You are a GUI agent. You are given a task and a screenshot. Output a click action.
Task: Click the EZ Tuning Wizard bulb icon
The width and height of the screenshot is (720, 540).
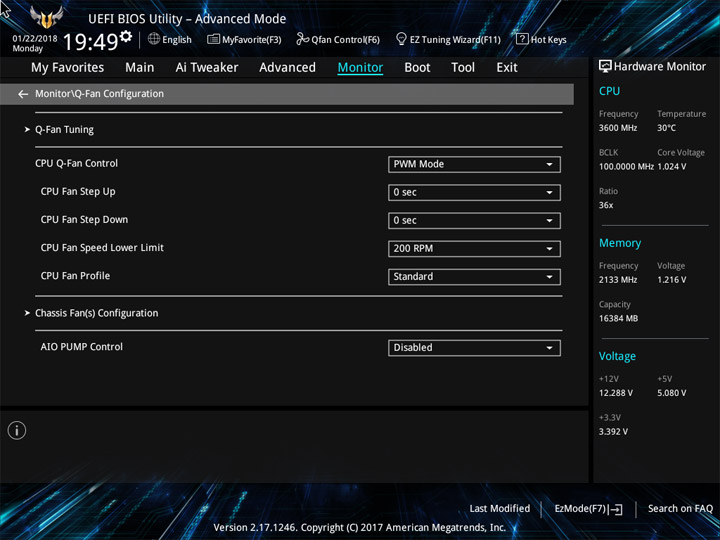(x=401, y=39)
